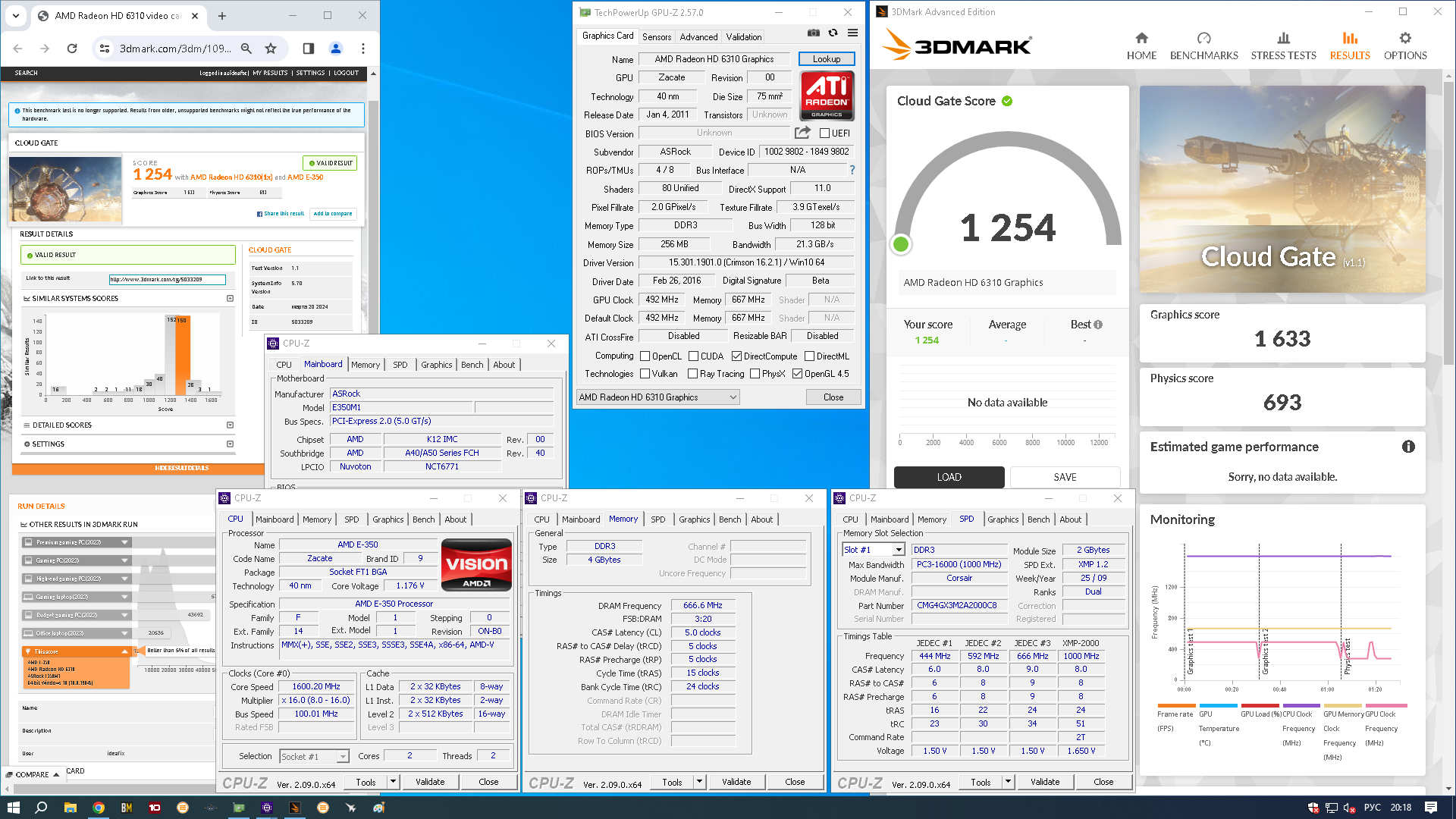Toggle Ray Tracing checkbox in GPU-Z
Image resolution: width=1456 pixels, height=819 pixels.
pos(692,374)
